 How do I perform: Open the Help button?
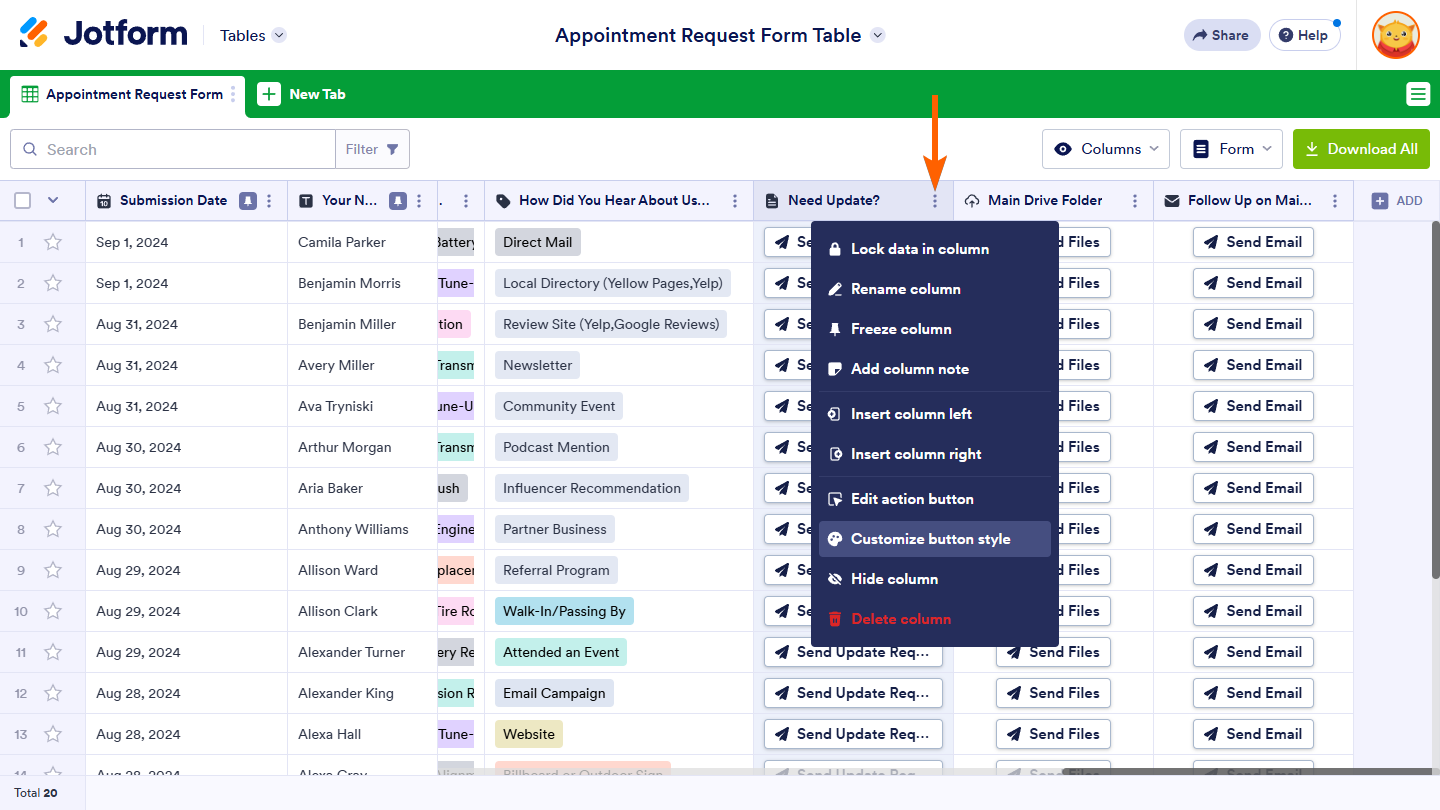tap(1304, 35)
